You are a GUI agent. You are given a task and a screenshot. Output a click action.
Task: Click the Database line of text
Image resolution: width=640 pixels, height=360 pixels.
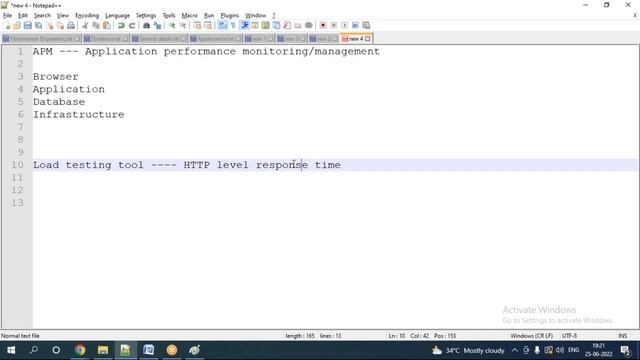click(59, 102)
